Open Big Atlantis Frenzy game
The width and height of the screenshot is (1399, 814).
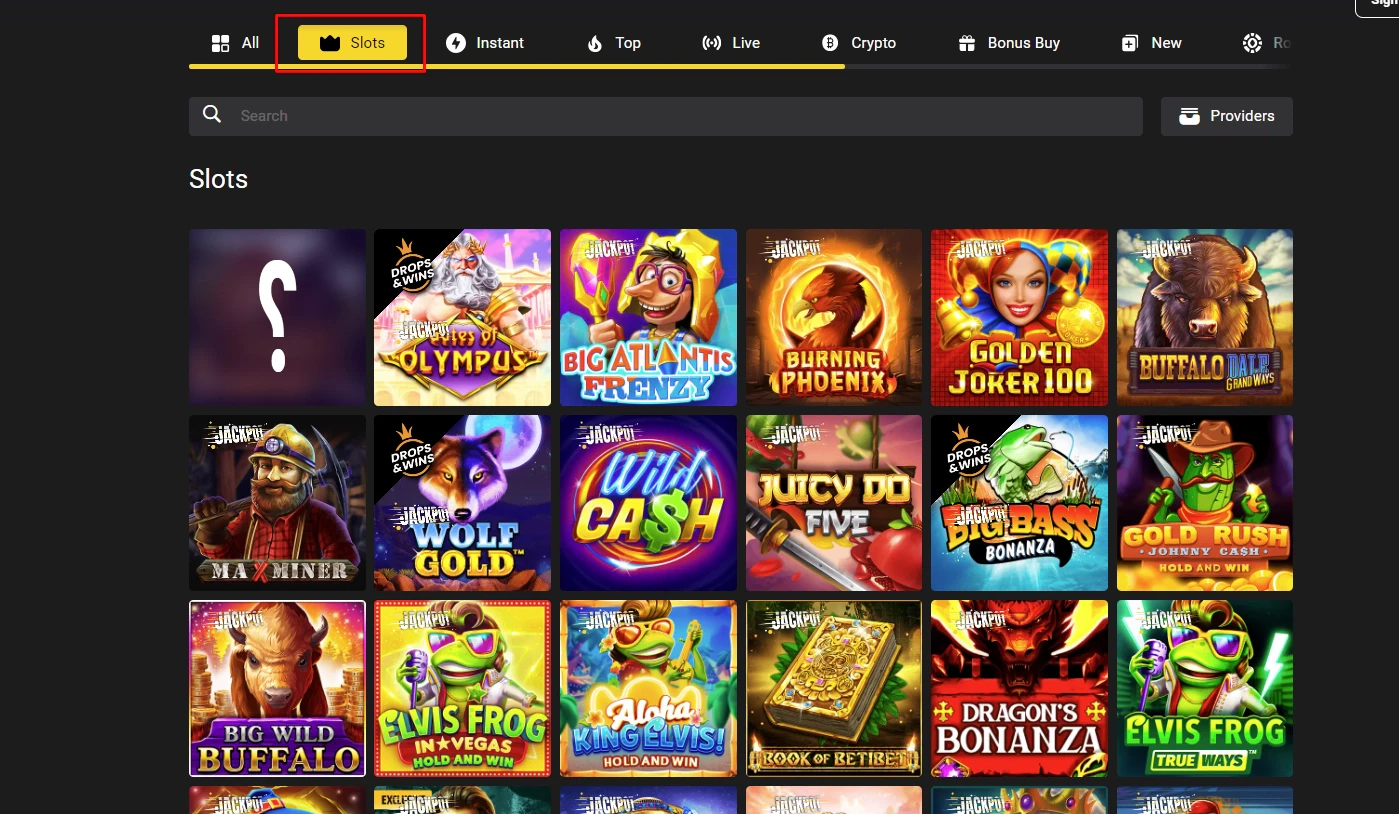pos(648,317)
